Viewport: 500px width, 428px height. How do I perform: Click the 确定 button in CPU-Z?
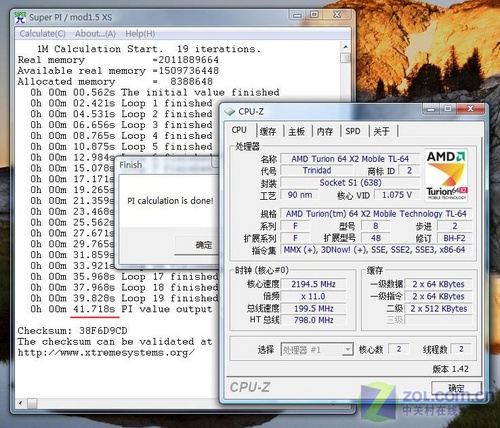pos(456,389)
